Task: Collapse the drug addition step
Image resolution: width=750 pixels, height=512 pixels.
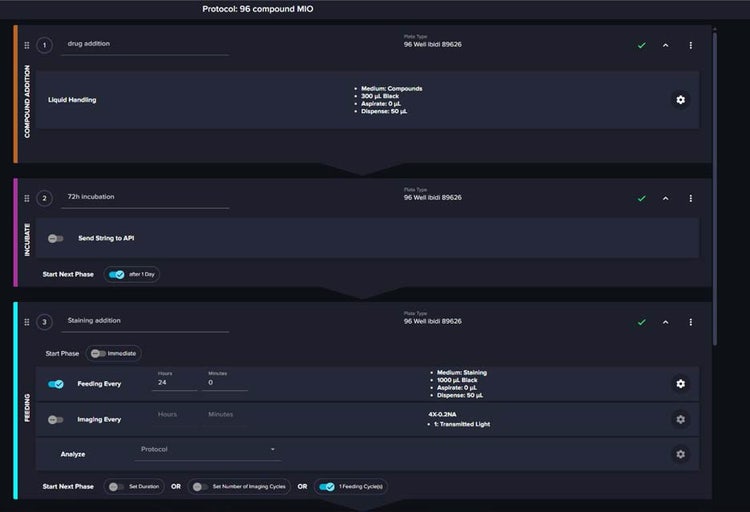Action: pyautogui.click(x=666, y=45)
